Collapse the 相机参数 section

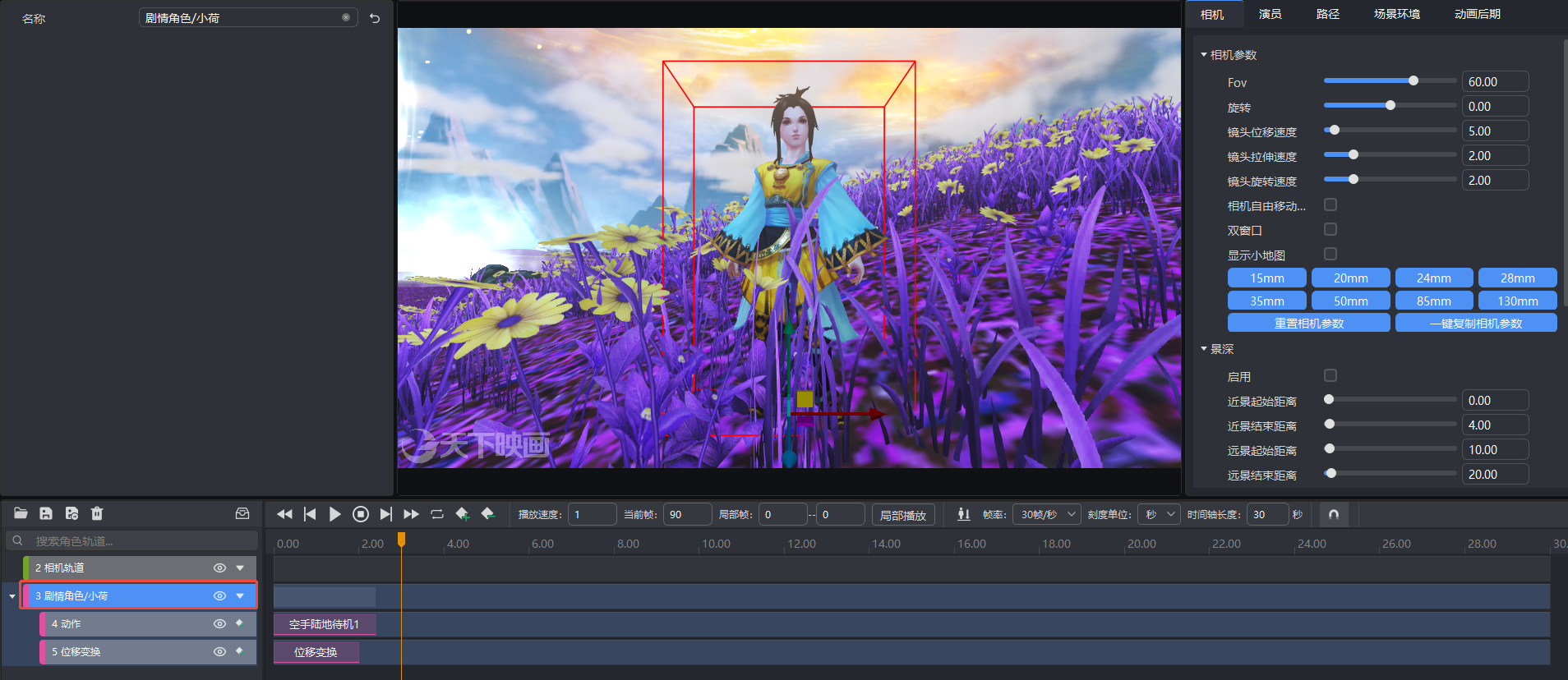[1204, 55]
